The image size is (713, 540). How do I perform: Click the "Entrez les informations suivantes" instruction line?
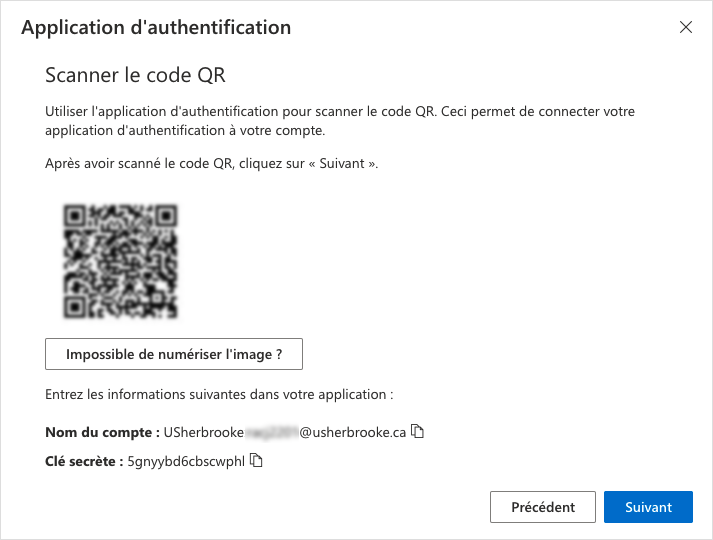219,395
